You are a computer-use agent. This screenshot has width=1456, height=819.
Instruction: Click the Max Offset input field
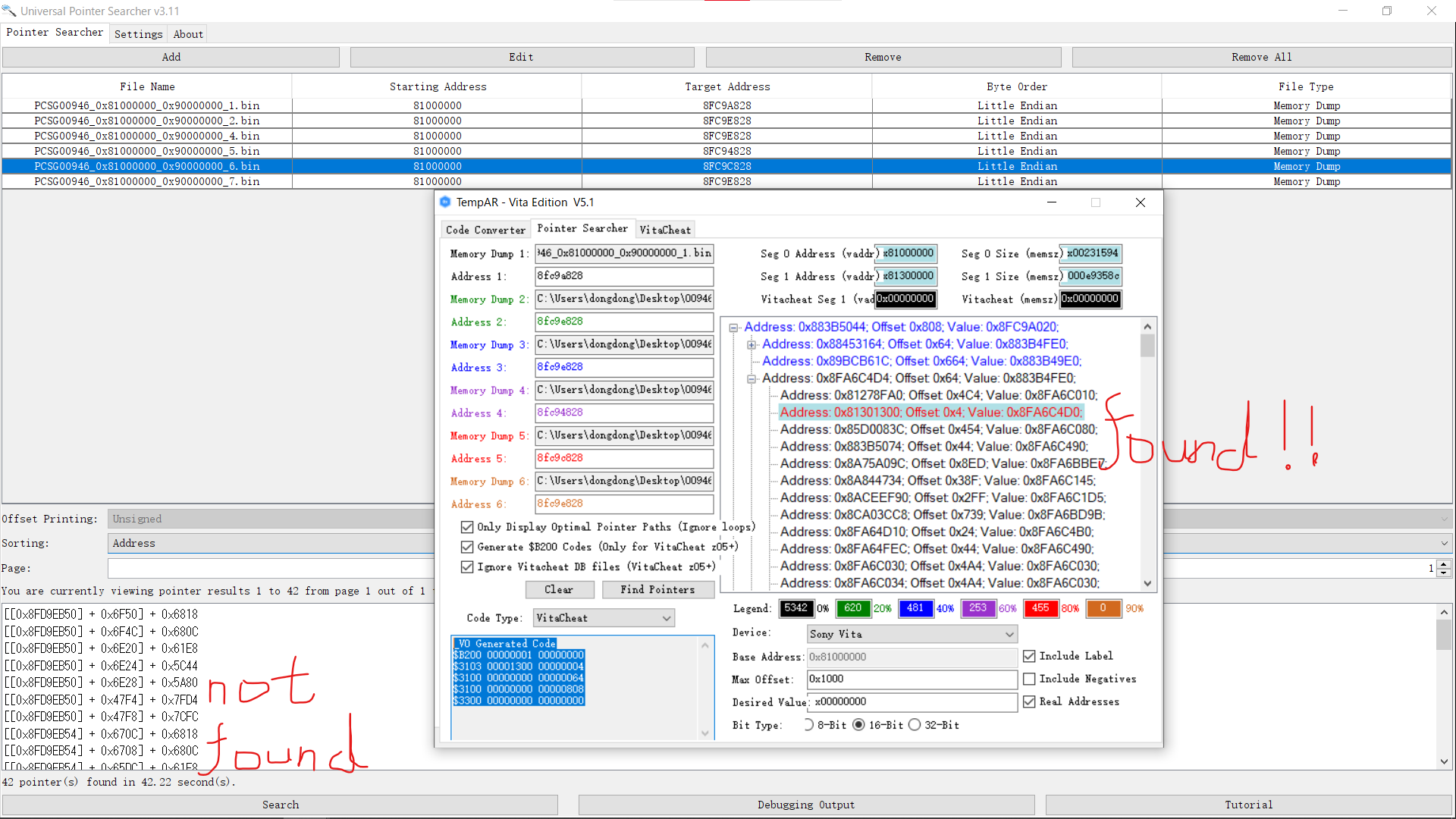click(912, 679)
